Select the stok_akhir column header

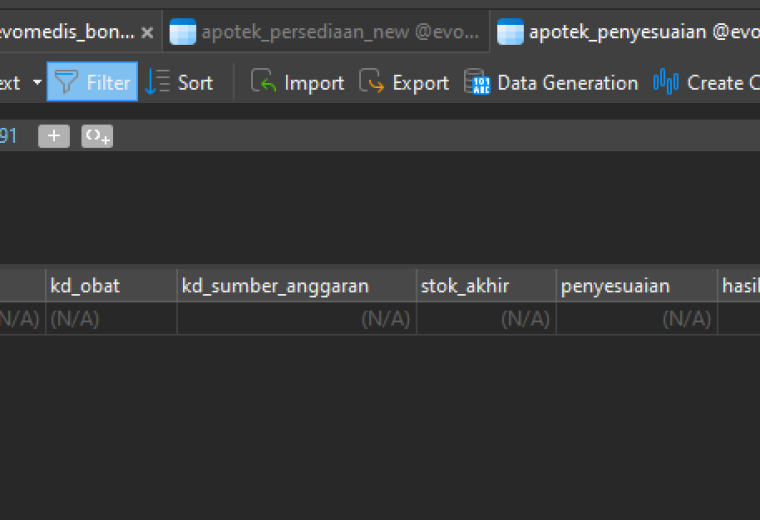pyautogui.click(x=486, y=285)
